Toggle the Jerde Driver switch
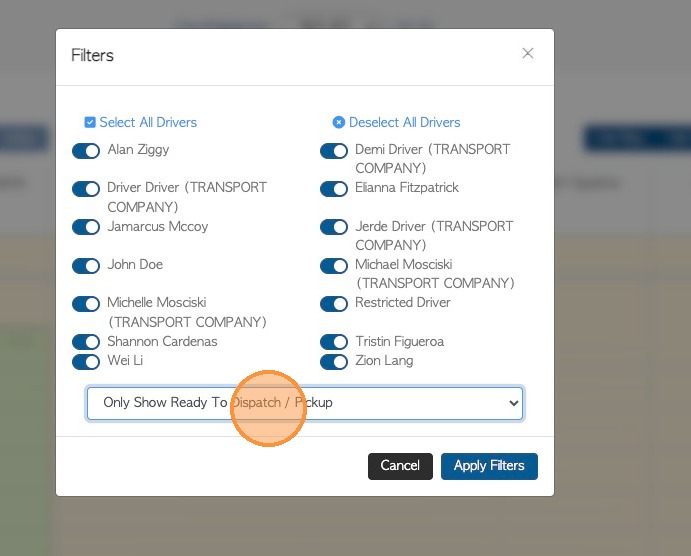The image size is (691, 556). pyautogui.click(x=334, y=227)
